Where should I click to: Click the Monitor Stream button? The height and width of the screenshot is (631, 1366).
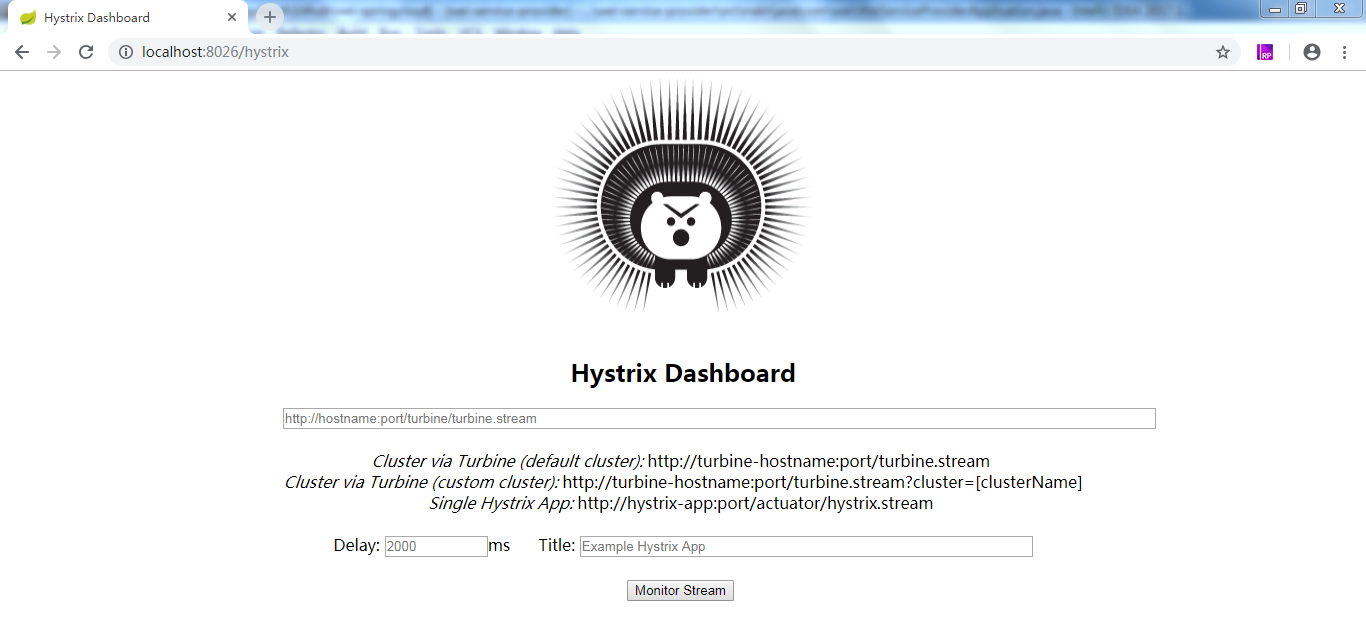point(680,591)
